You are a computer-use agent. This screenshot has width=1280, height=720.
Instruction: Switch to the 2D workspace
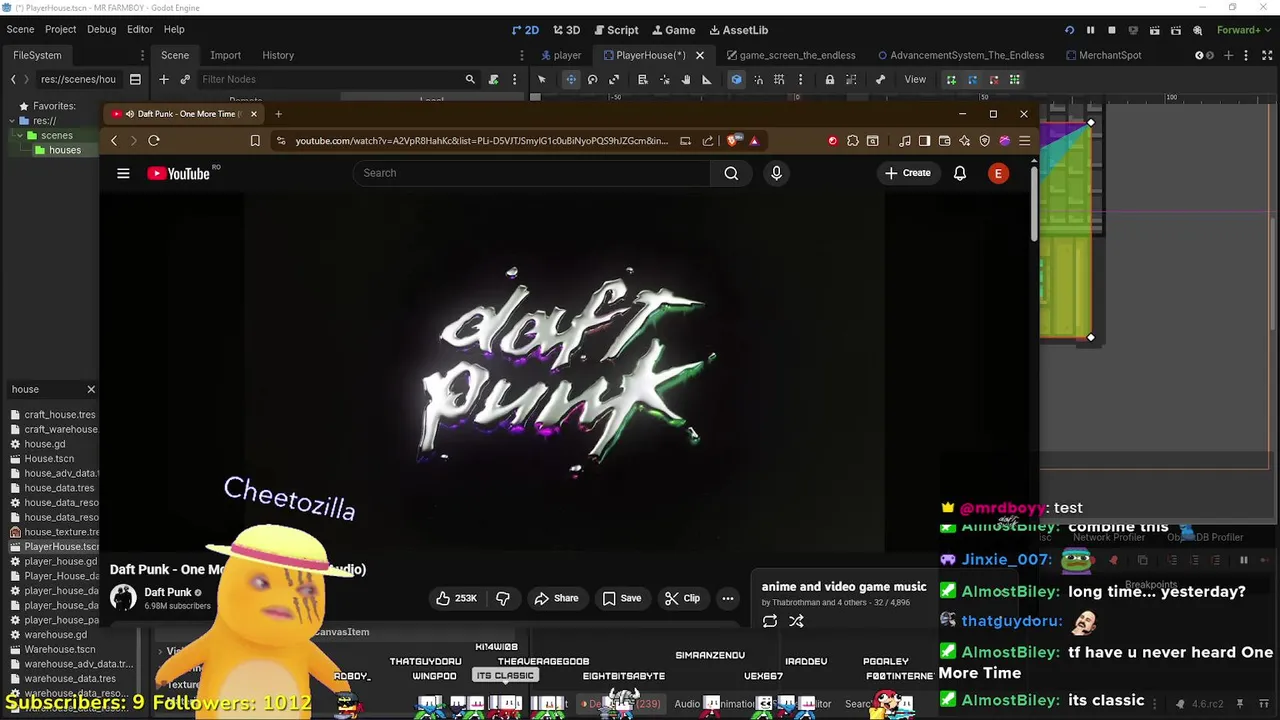click(x=524, y=30)
